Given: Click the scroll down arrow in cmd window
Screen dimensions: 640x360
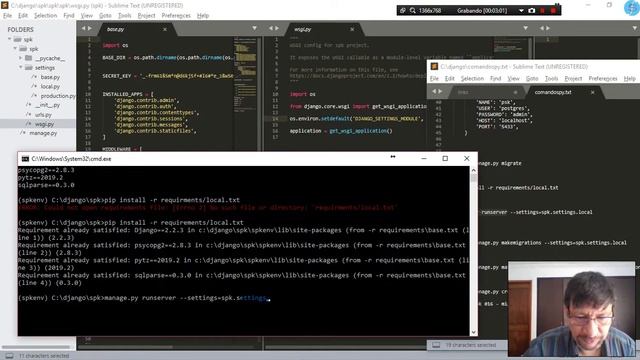Looking at the screenshot, I should click(x=473, y=332).
